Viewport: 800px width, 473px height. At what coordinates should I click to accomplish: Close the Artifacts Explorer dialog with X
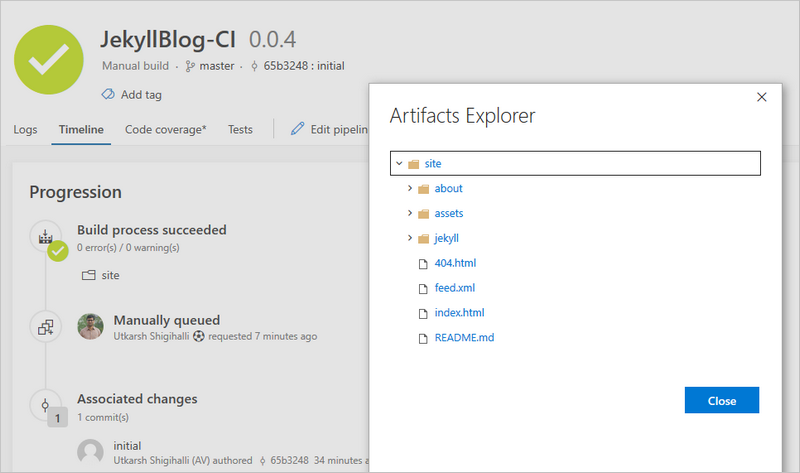point(762,97)
